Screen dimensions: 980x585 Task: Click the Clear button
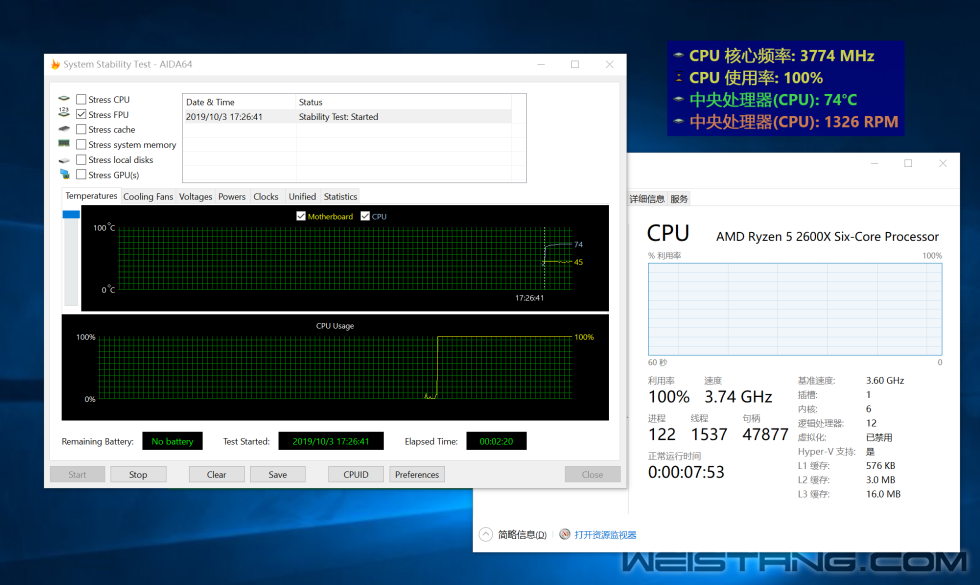[x=216, y=474]
